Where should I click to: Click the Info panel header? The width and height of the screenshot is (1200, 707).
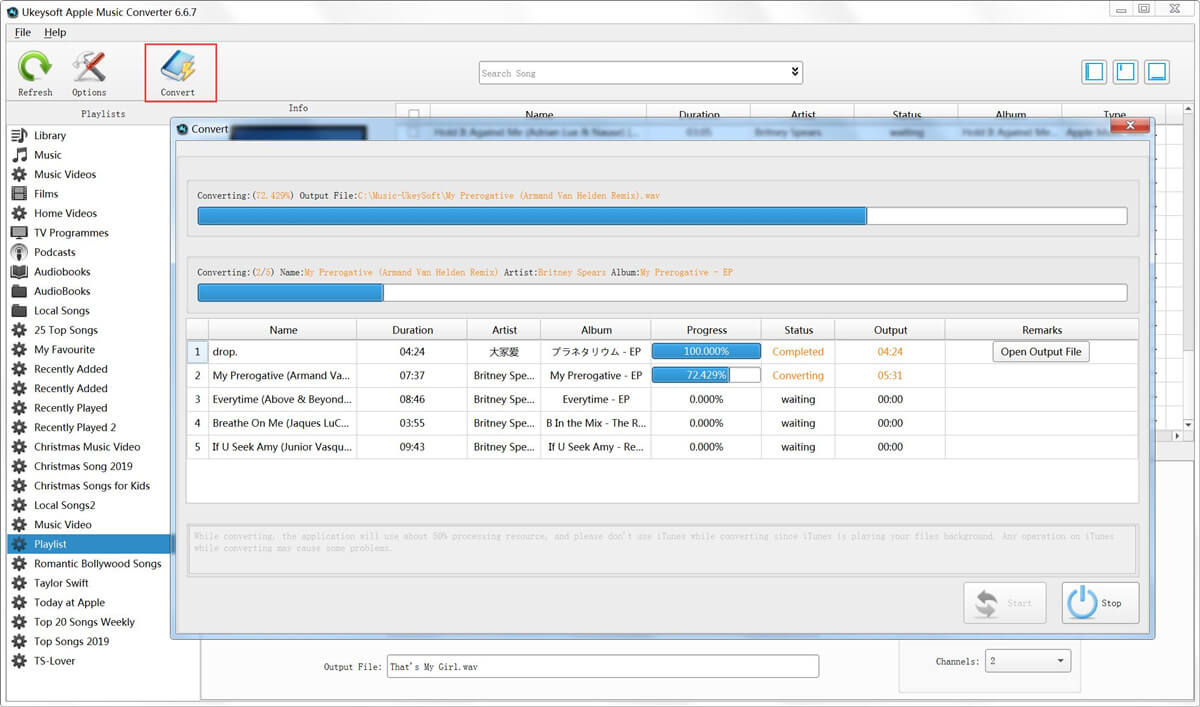[298, 108]
